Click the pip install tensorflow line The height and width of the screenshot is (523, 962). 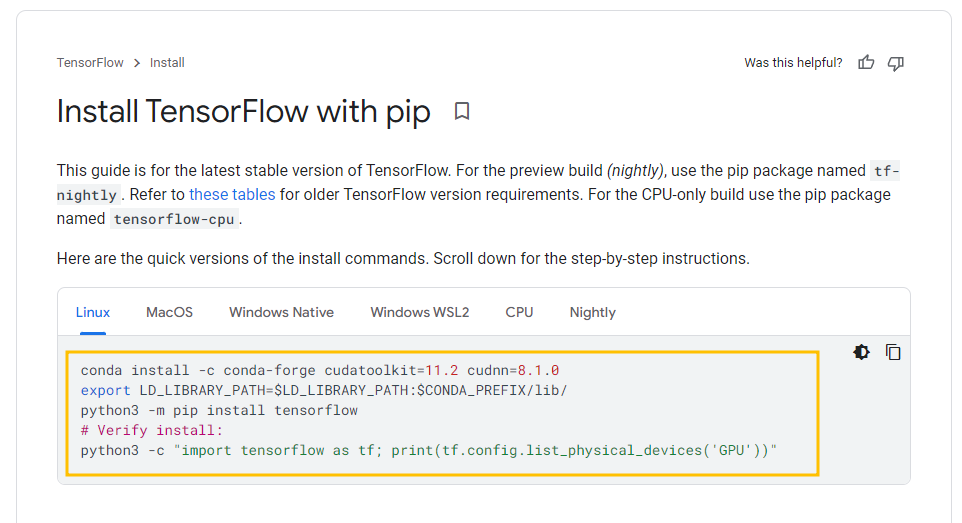tap(219, 410)
